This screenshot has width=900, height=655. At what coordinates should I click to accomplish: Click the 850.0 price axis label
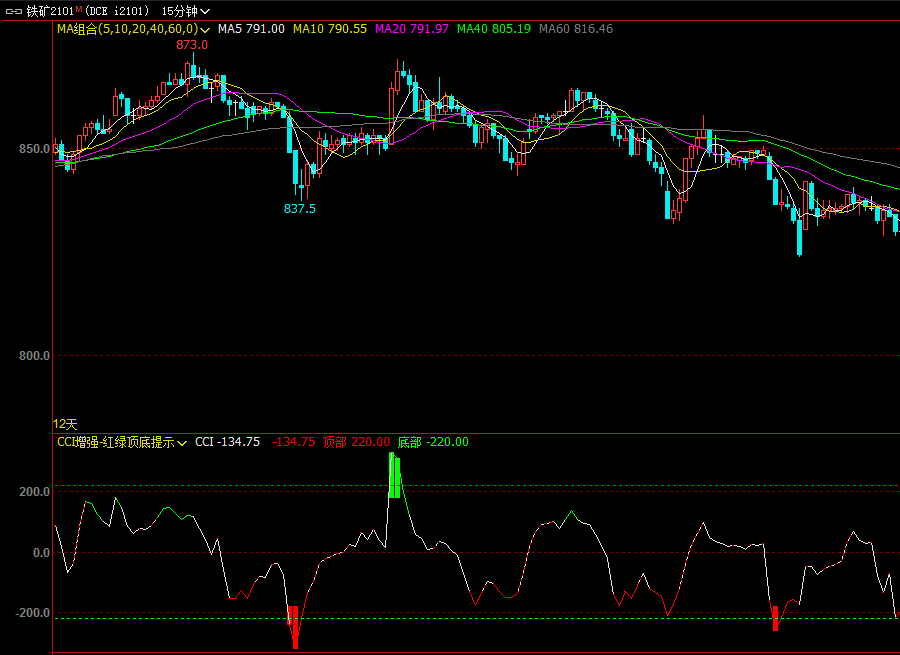click(34, 149)
